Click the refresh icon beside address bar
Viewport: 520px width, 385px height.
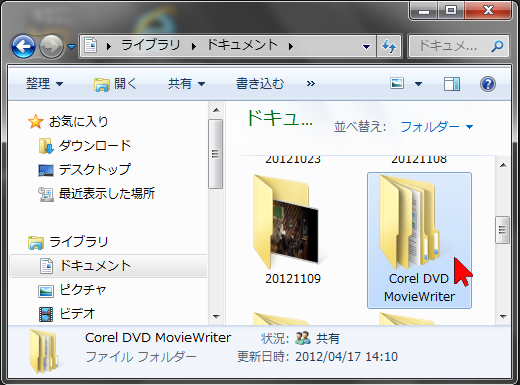389,46
